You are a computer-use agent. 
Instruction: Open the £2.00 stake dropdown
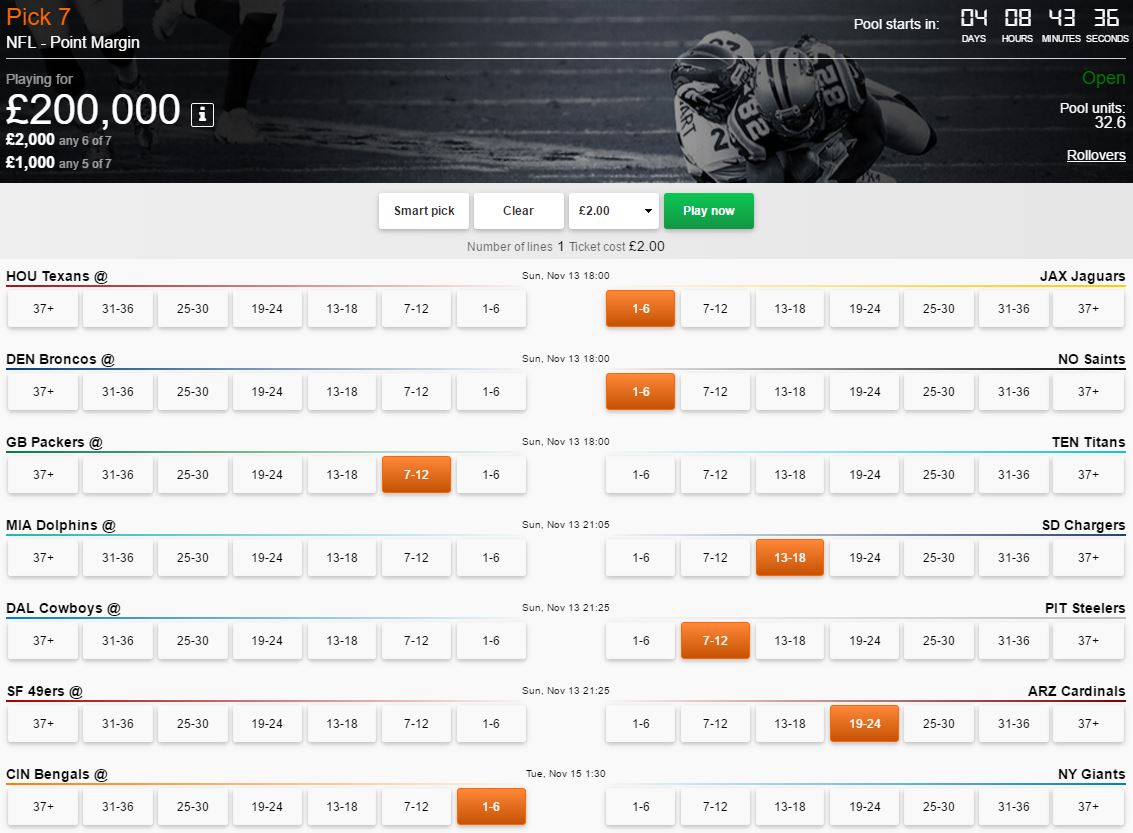coord(613,211)
